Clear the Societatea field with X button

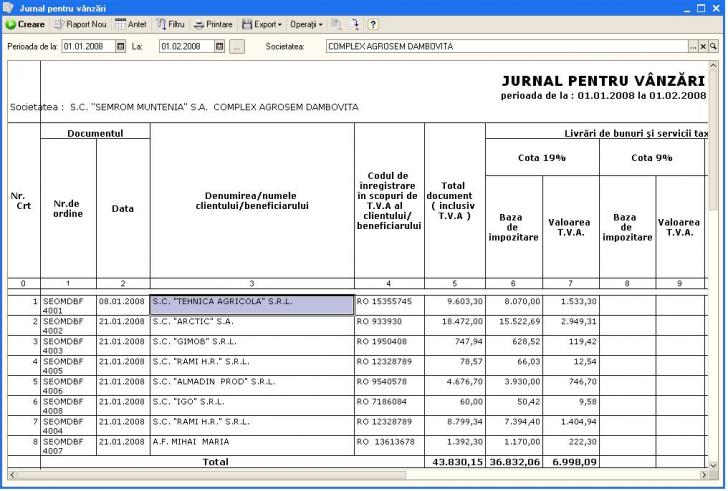703,46
